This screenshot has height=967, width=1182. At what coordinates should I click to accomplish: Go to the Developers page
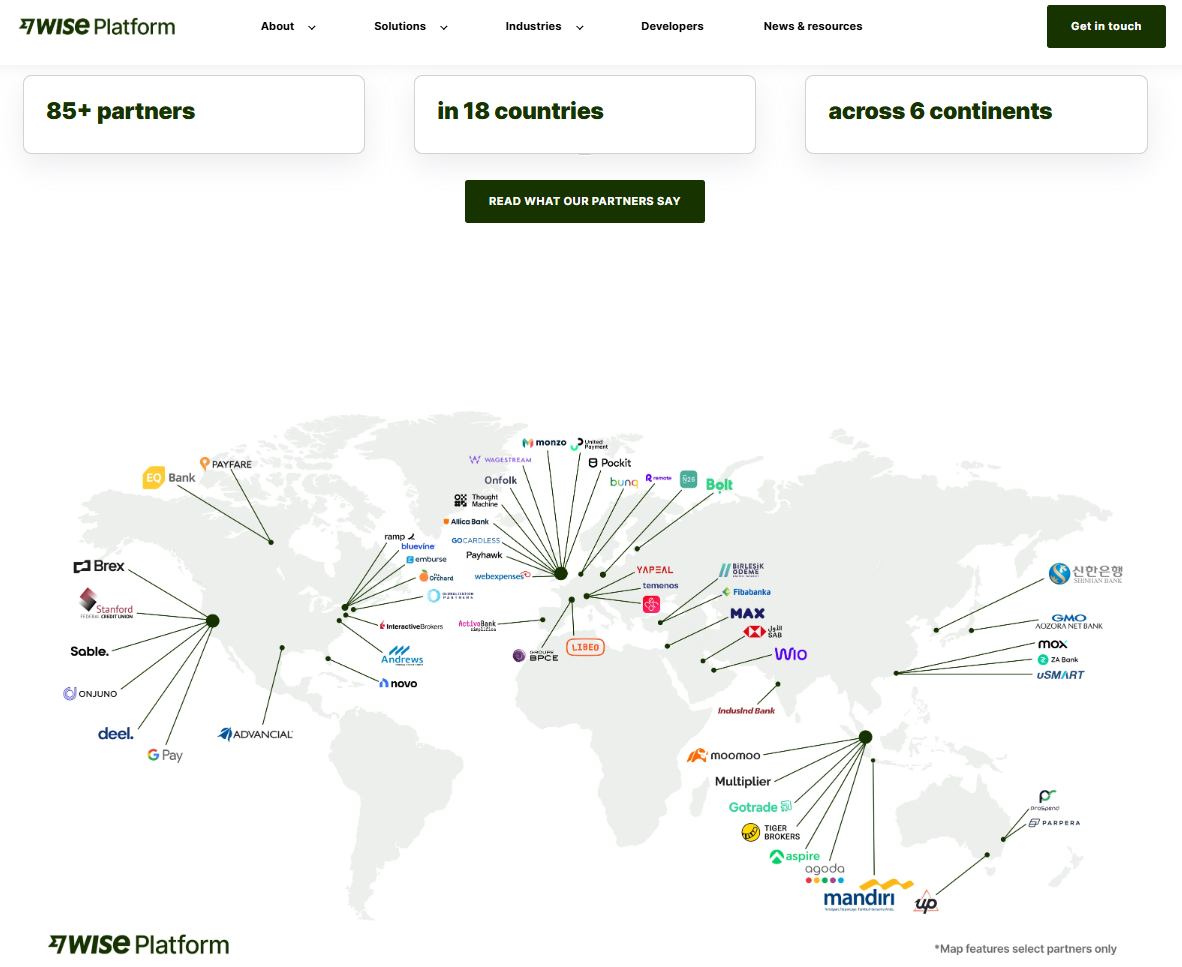click(672, 26)
